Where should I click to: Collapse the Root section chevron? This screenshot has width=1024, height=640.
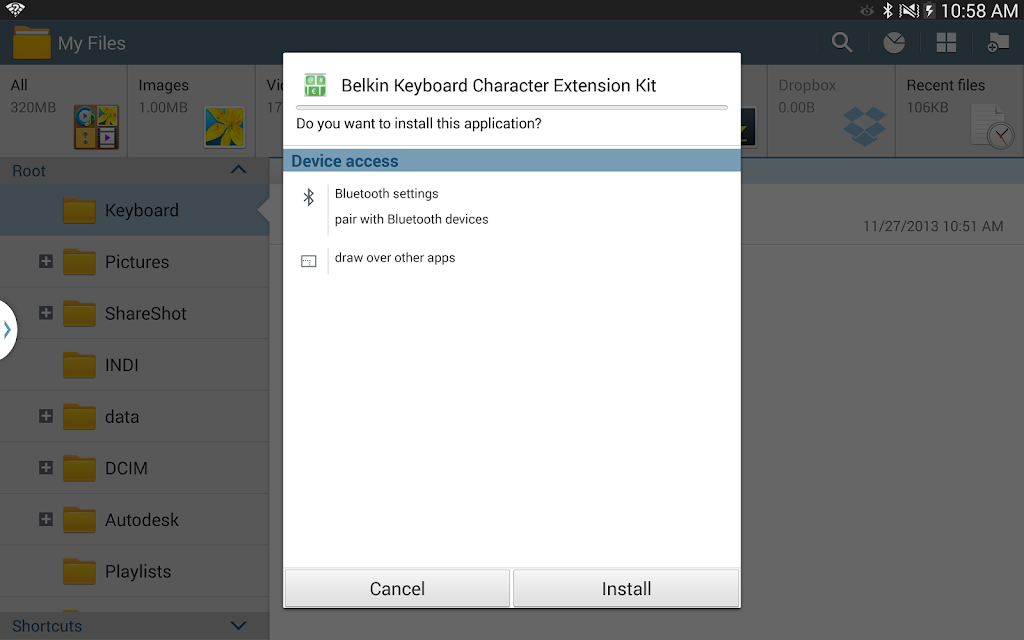click(x=238, y=170)
